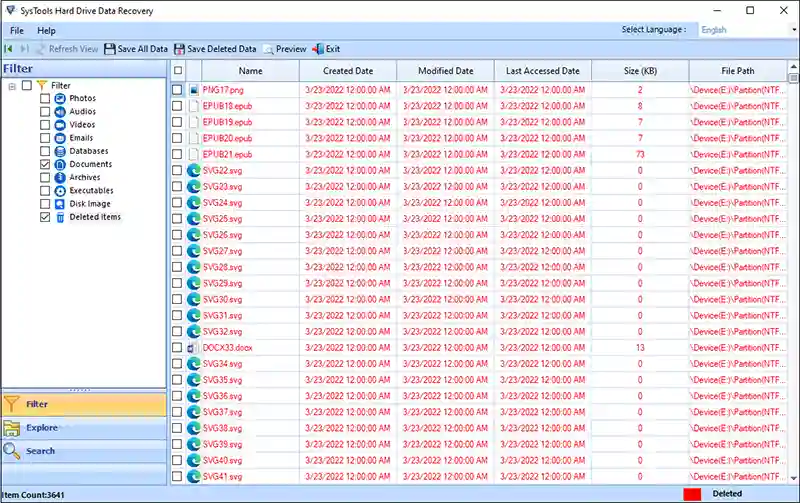Click the scroll up arrow of file list
800x503 pixels.
click(x=793, y=66)
